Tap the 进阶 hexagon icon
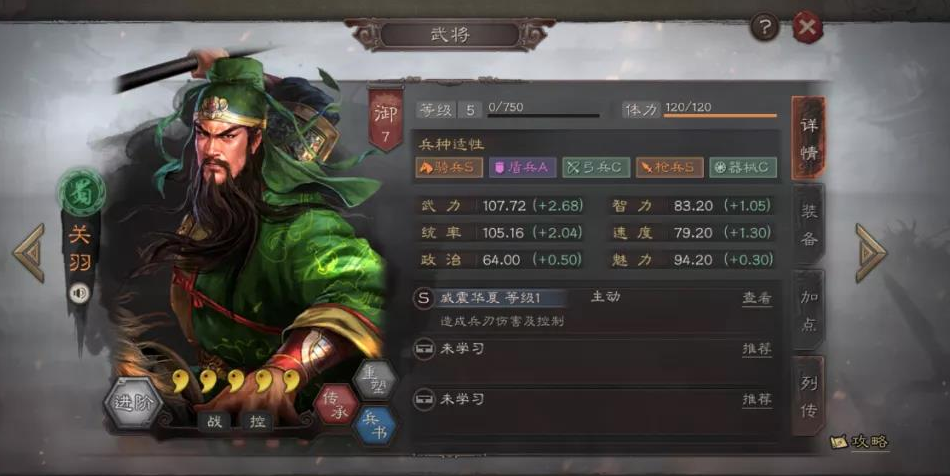950x476 pixels. point(133,403)
